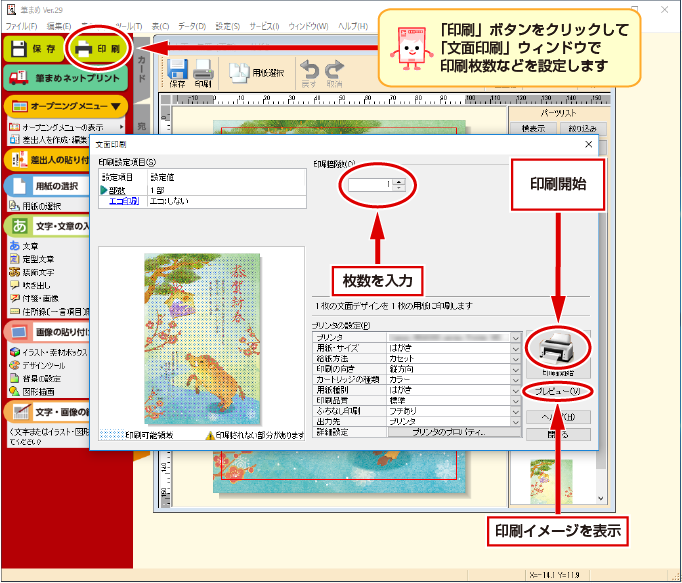
Task: Open the 設定(S) menu
Action: coord(227,26)
